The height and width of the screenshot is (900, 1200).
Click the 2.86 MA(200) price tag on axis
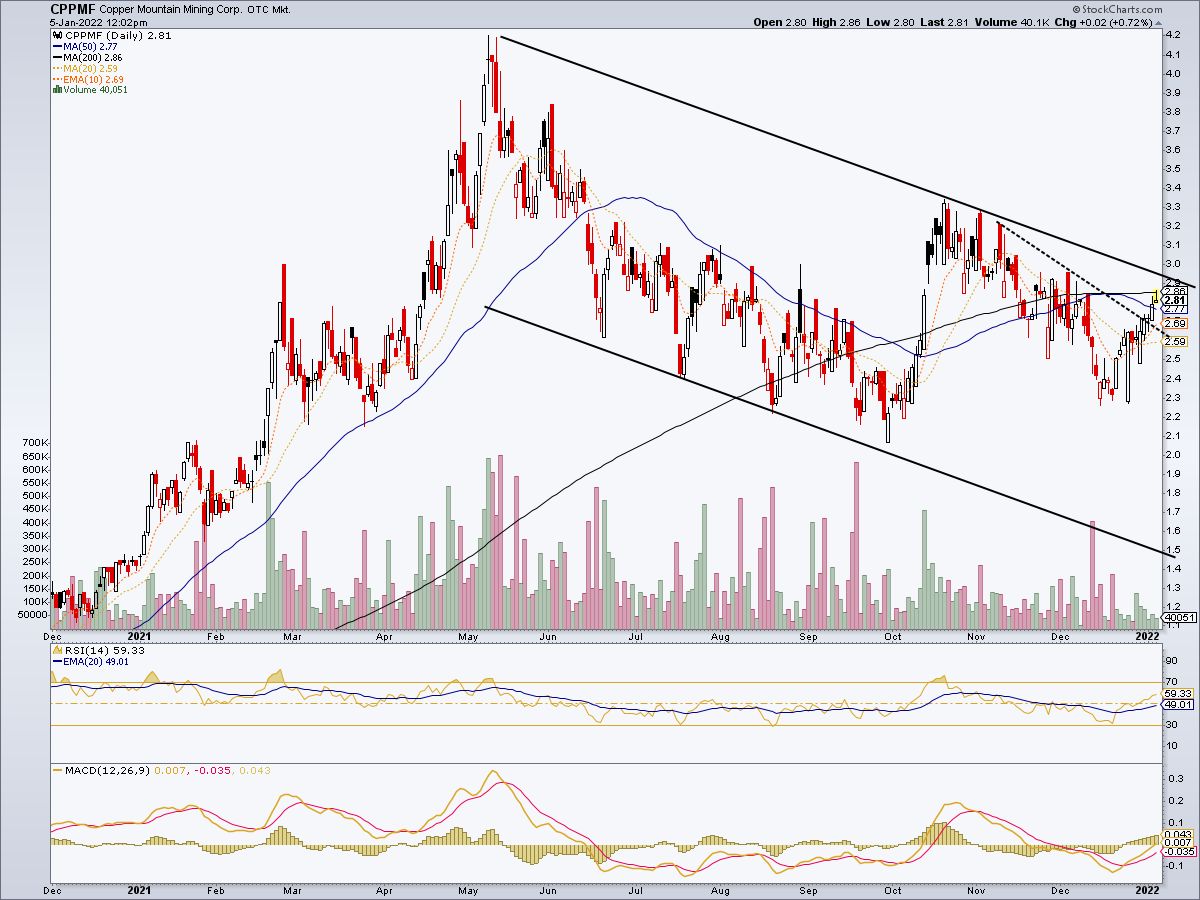click(x=1174, y=290)
